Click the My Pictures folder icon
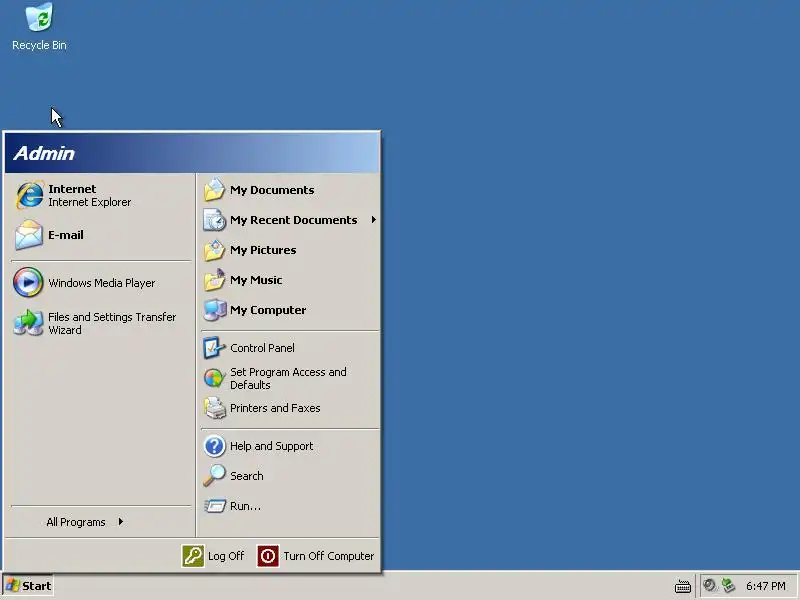 (214, 250)
